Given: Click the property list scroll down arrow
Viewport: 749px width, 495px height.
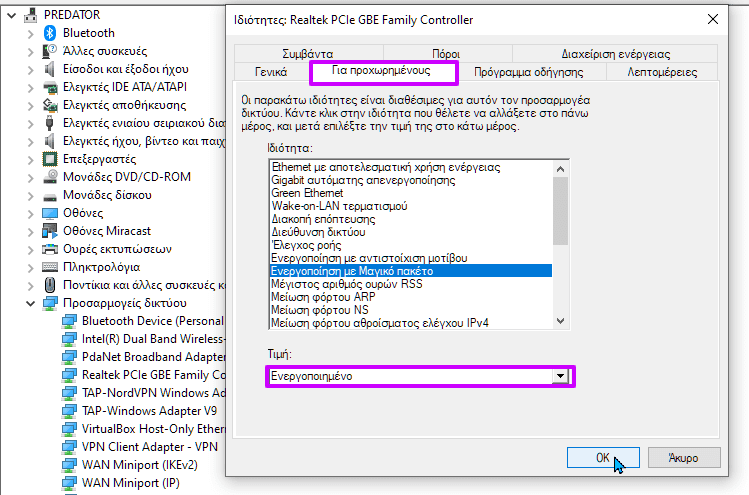Looking at the screenshot, I should tap(561, 322).
